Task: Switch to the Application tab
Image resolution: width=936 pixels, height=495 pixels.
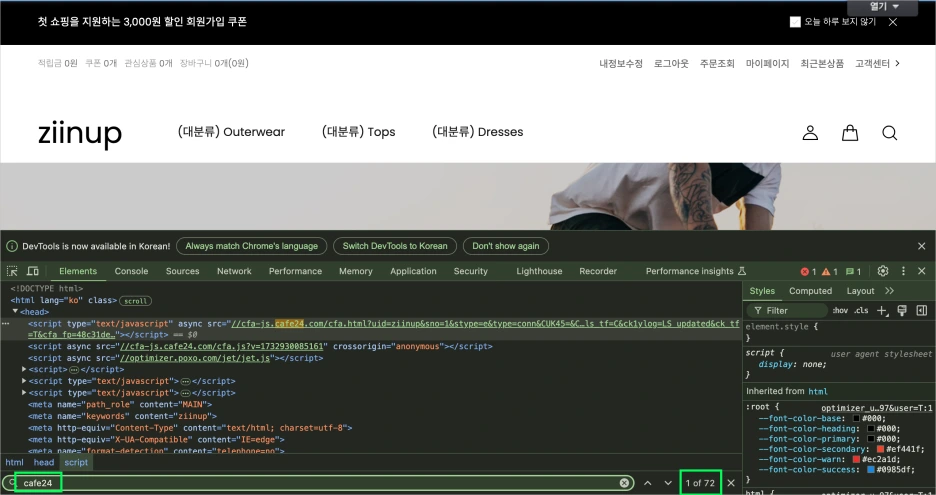Action: (x=413, y=271)
